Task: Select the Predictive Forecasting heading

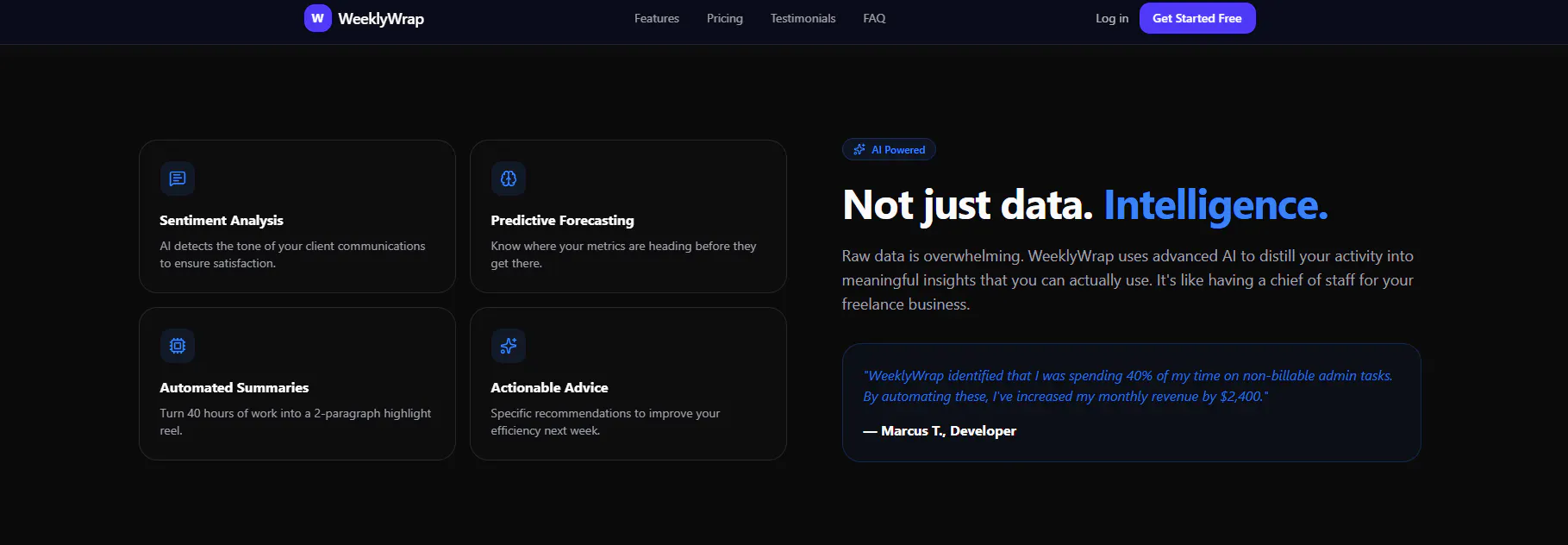Action: click(x=562, y=220)
